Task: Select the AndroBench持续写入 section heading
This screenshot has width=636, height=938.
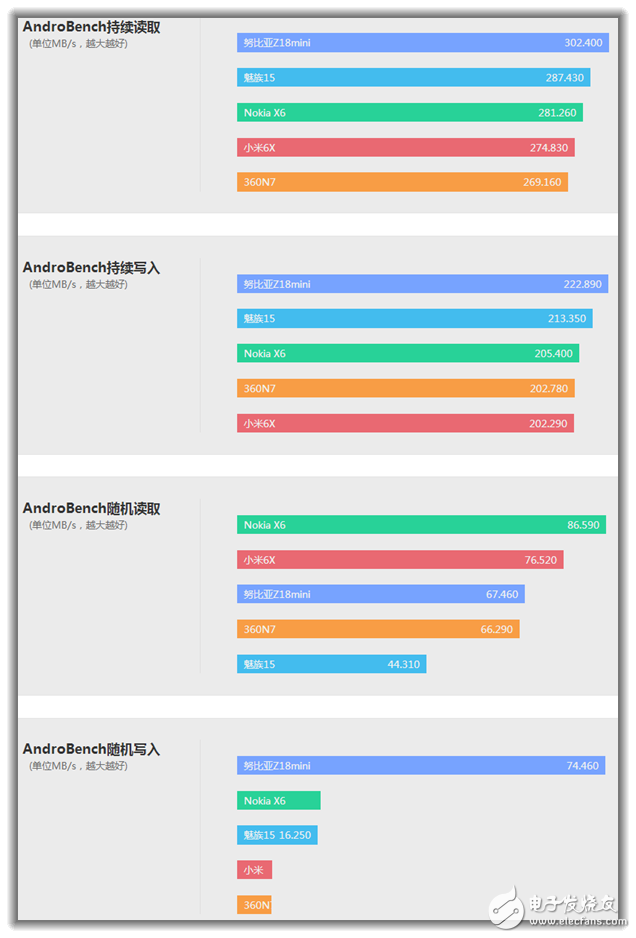Action: pos(91,268)
